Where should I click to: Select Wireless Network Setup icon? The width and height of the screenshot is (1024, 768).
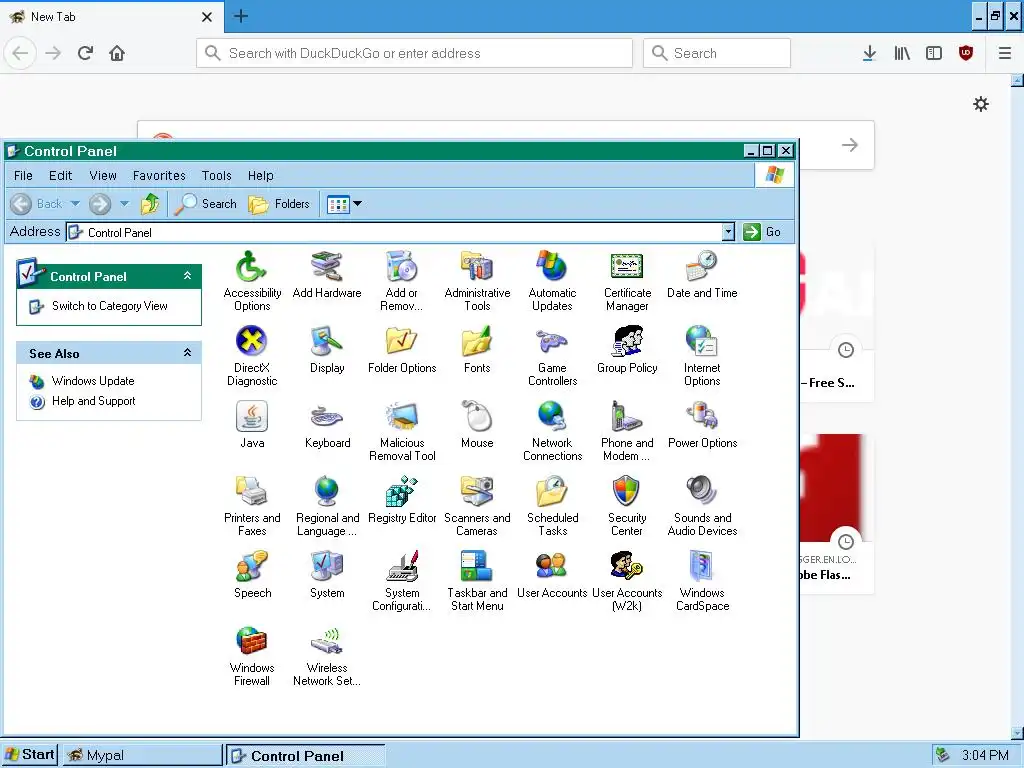(x=327, y=641)
